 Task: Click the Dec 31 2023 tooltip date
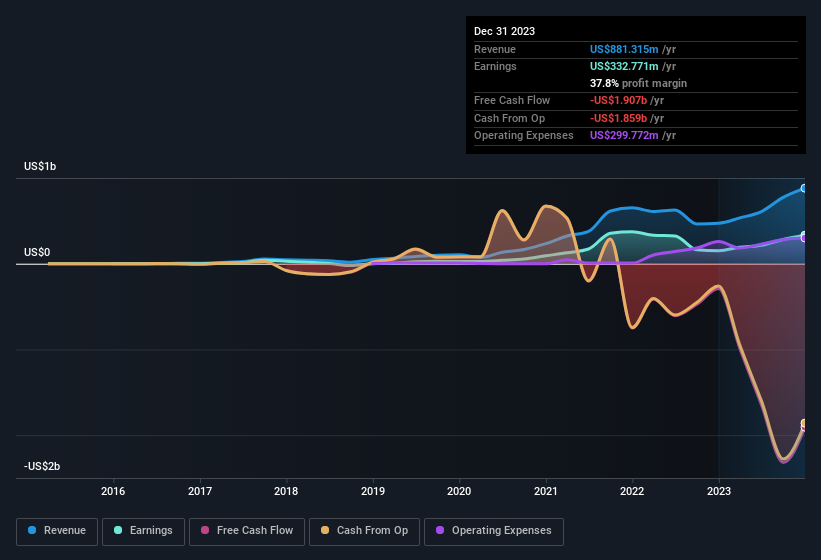(x=504, y=31)
